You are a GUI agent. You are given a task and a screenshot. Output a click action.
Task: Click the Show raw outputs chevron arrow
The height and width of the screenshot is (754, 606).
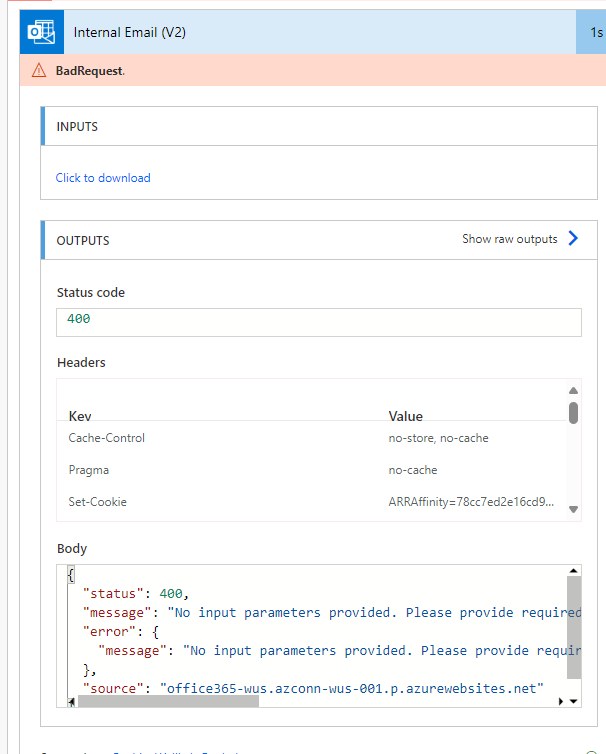click(573, 239)
